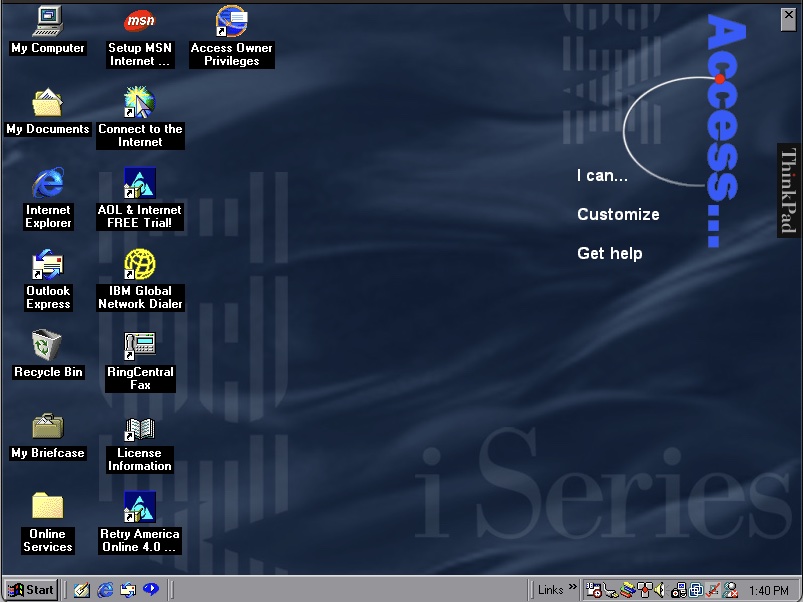Open the My Computer desktop icon
Screen dimensions: 803x602
47,21
